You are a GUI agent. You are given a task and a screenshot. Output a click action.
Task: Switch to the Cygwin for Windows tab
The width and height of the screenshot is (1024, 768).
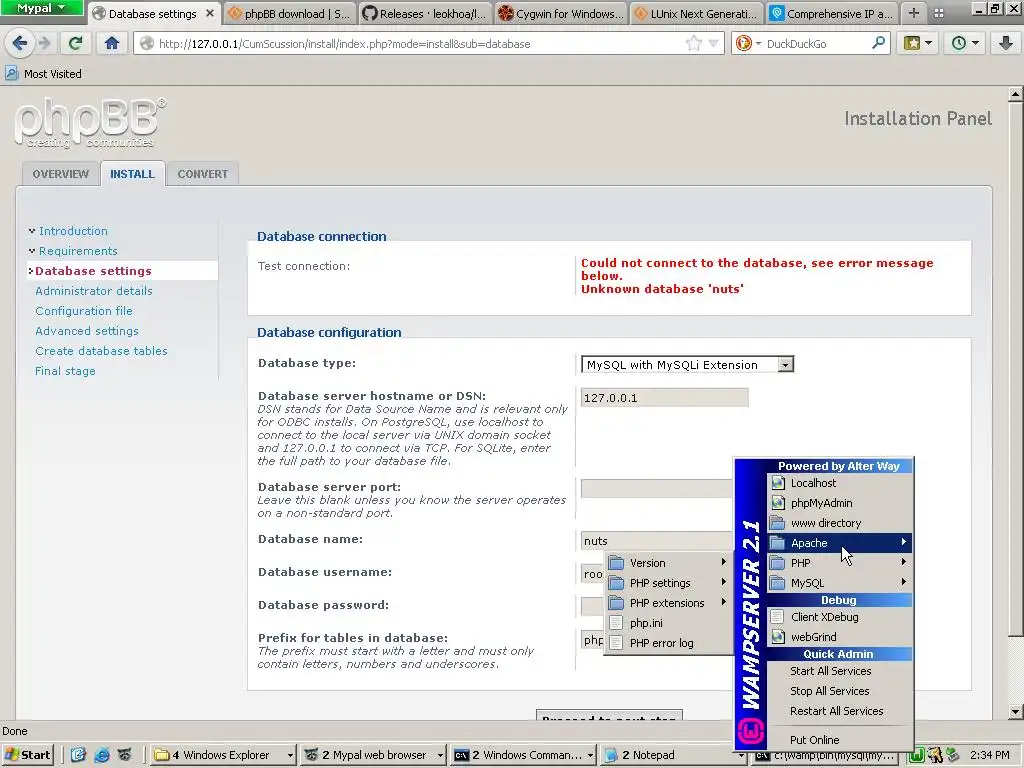point(561,14)
